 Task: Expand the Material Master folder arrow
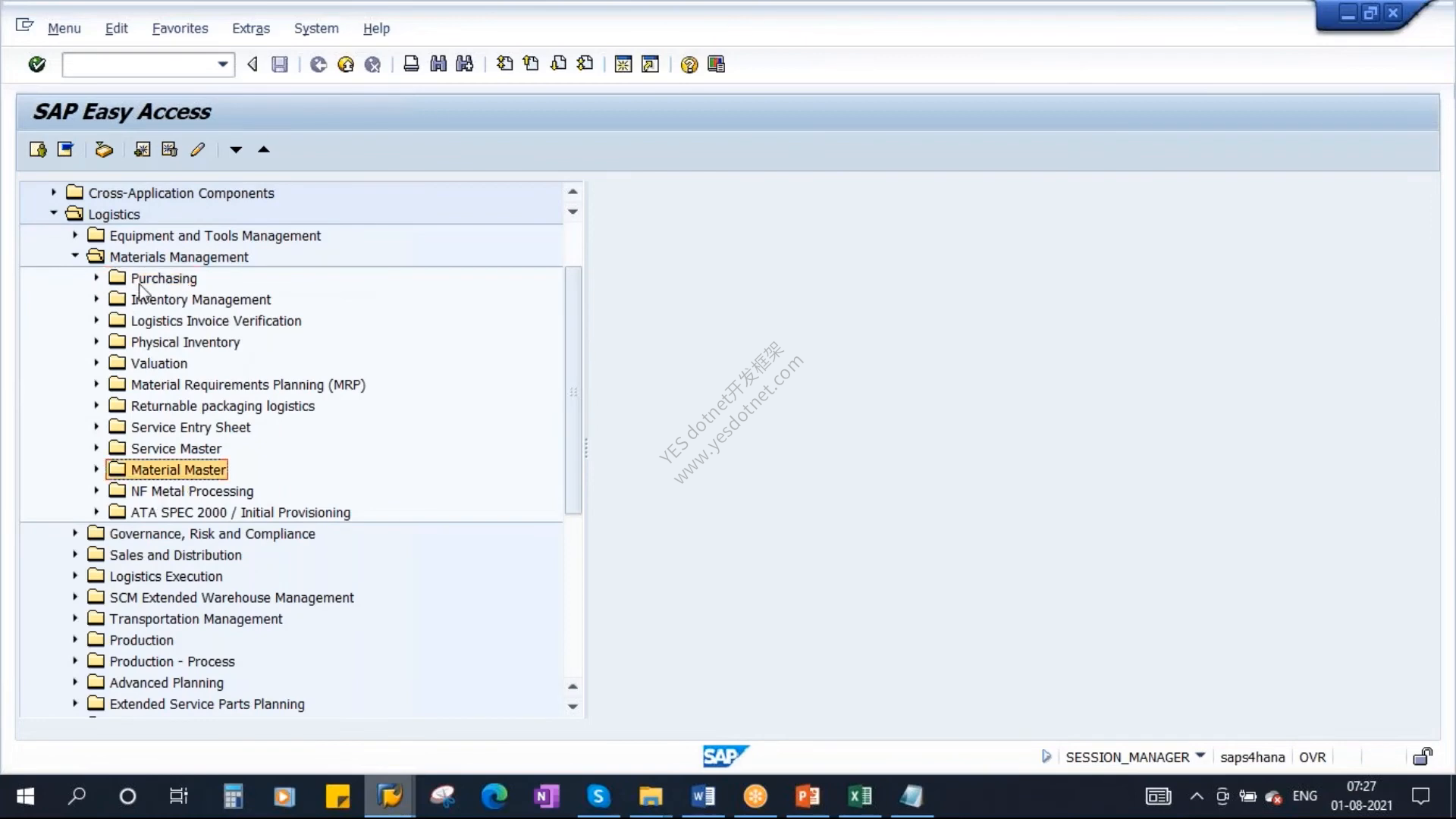96,469
